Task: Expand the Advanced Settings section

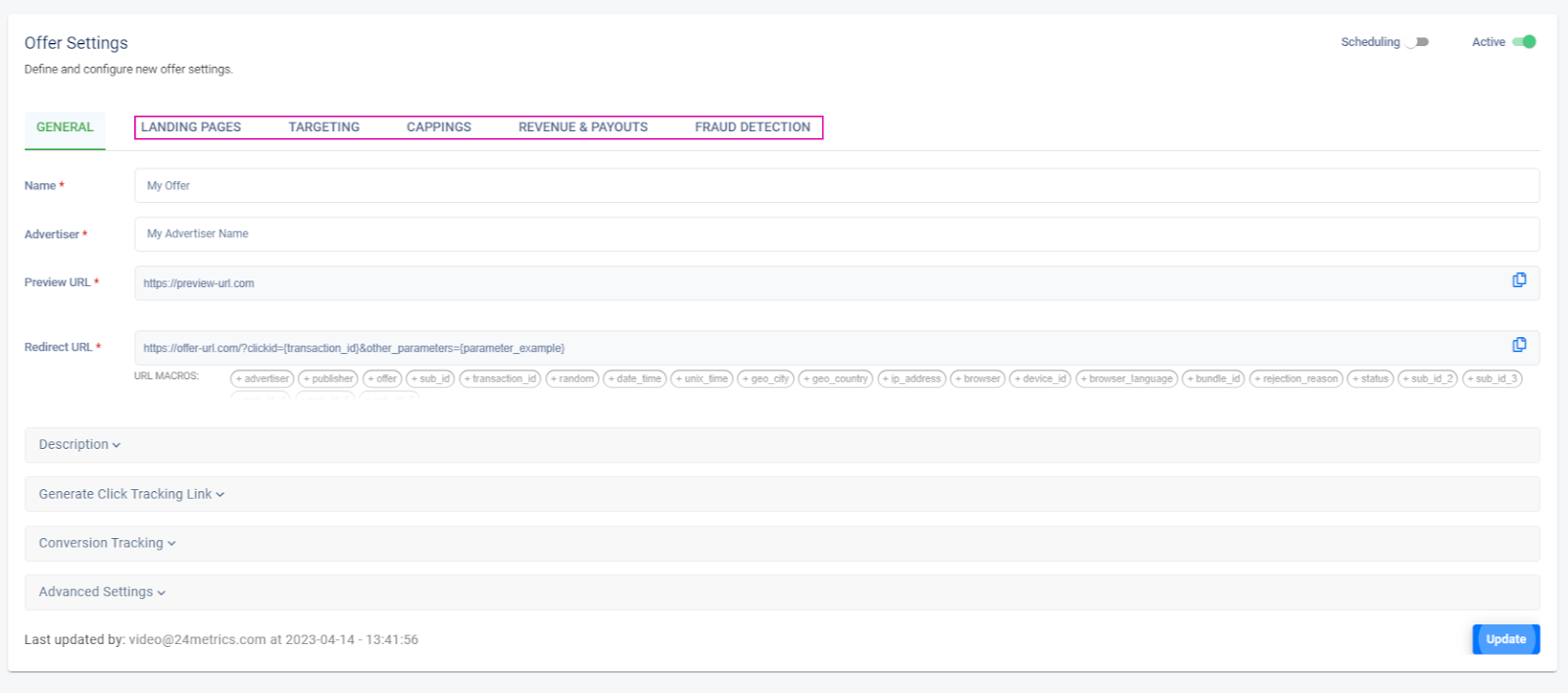Action: click(x=782, y=592)
